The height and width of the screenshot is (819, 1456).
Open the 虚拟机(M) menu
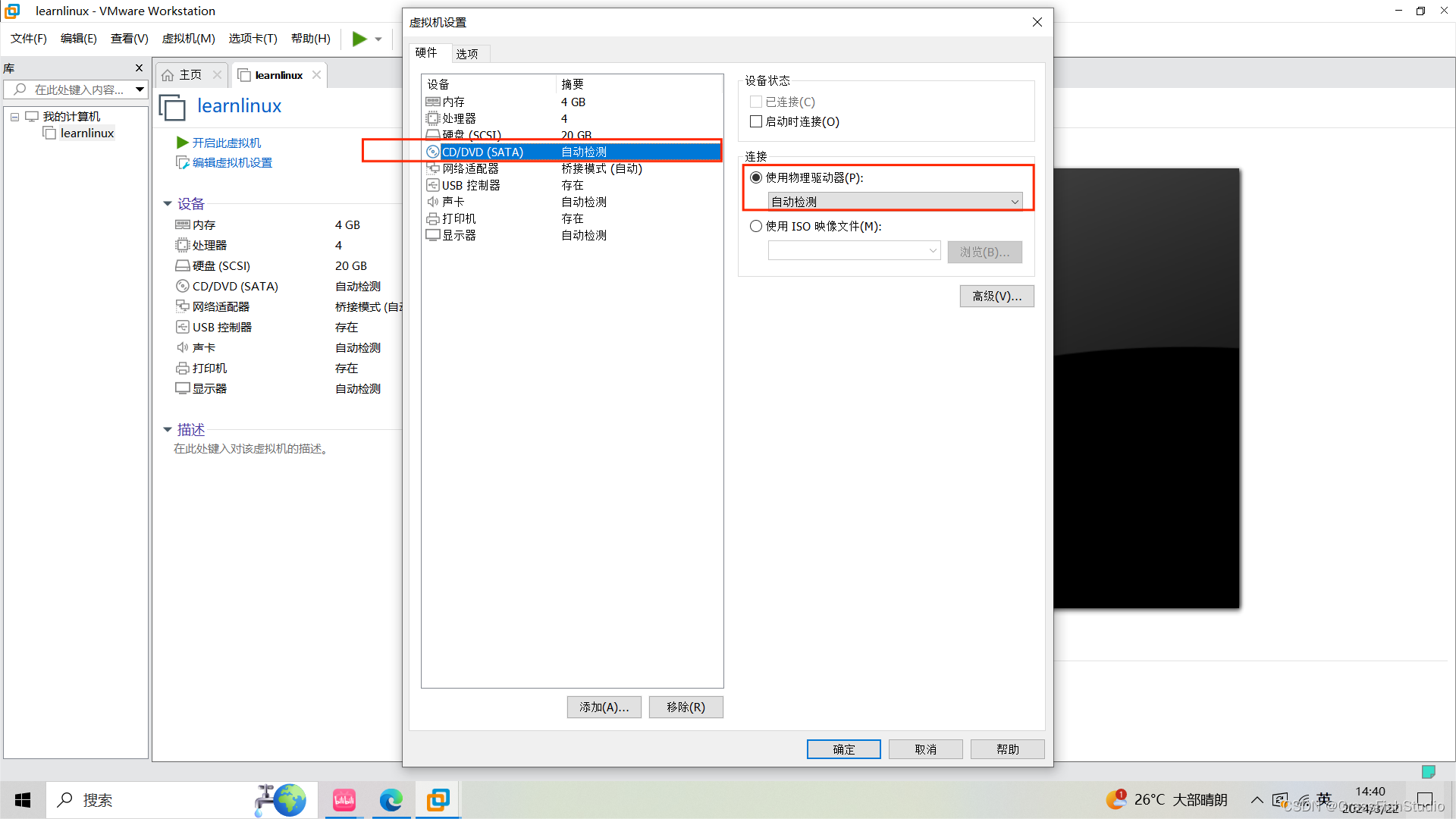(x=189, y=39)
